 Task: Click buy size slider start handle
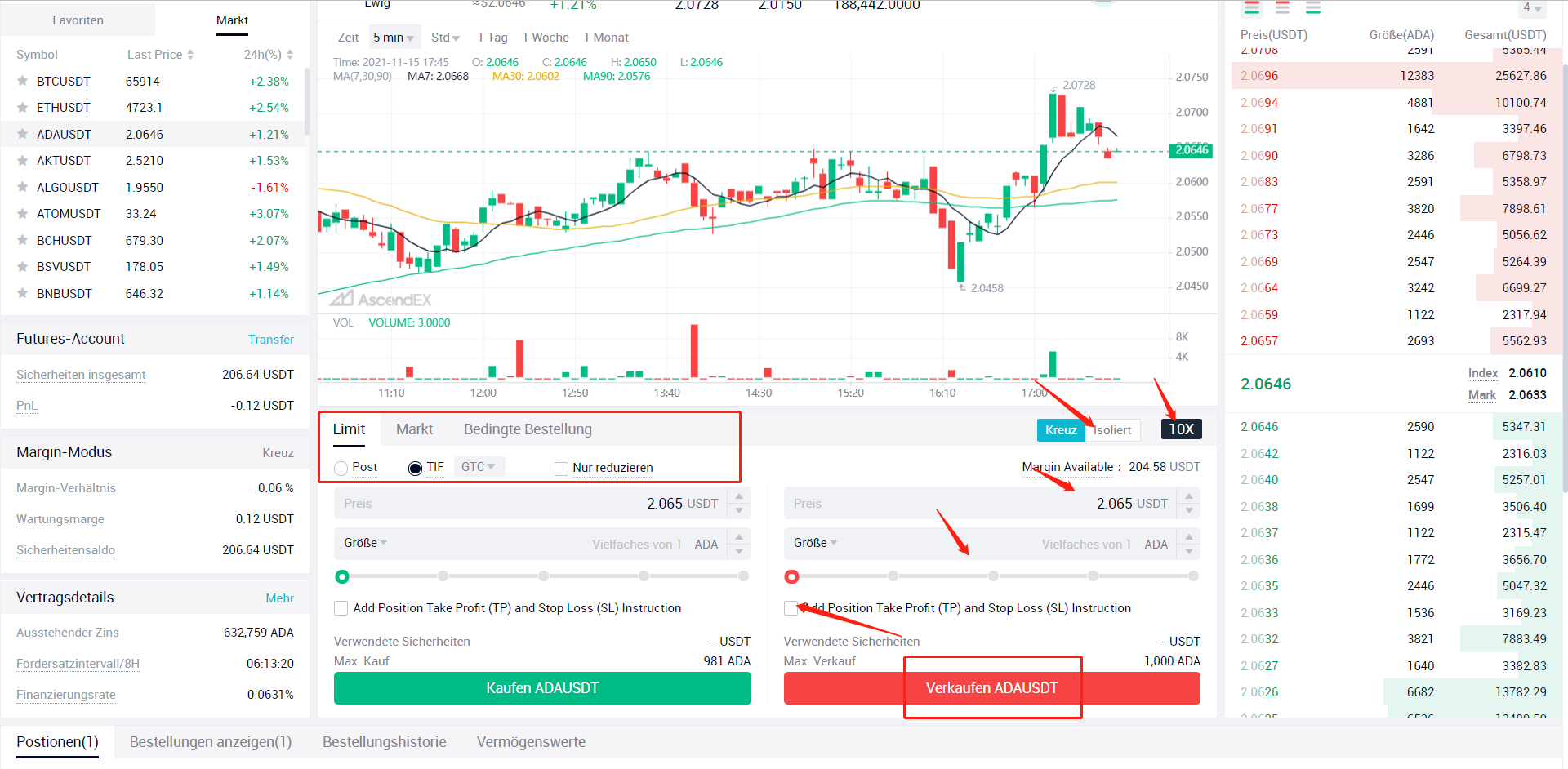(342, 576)
